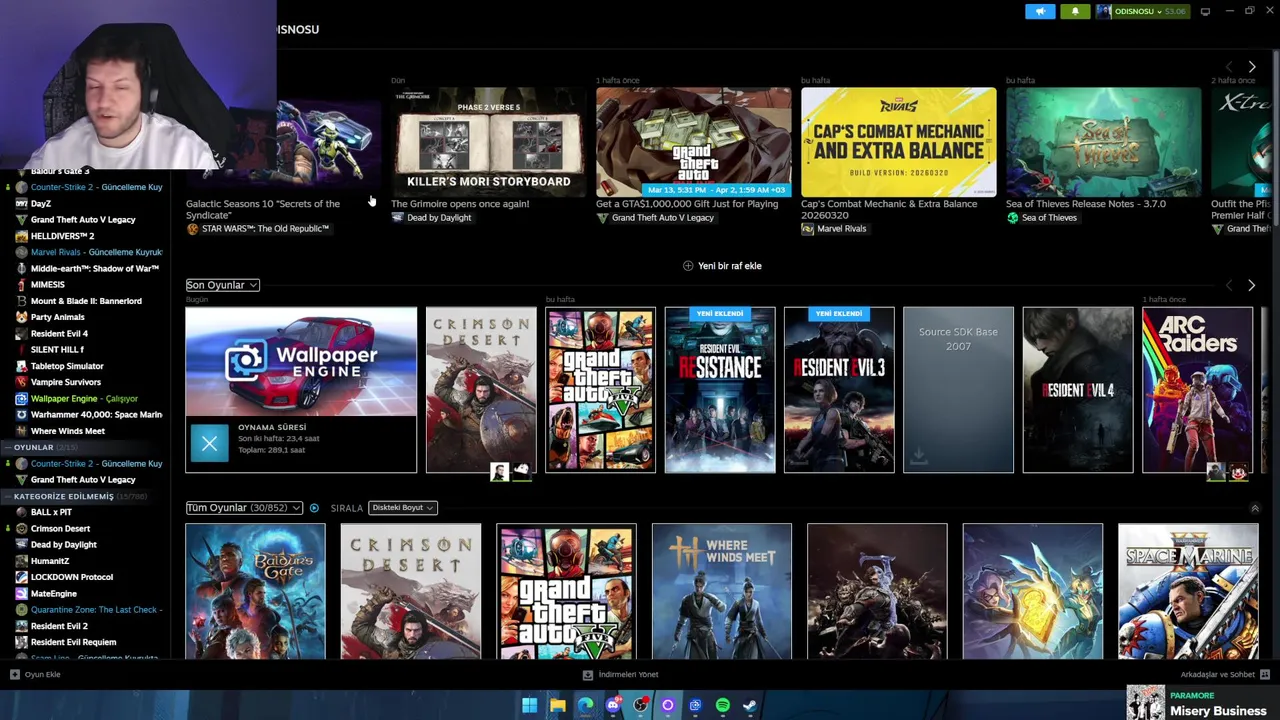Image resolution: width=1280 pixels, height=720 pixels.
Task: Click the HELLDIVERS 2 game icon
Action: click(22, 236)
